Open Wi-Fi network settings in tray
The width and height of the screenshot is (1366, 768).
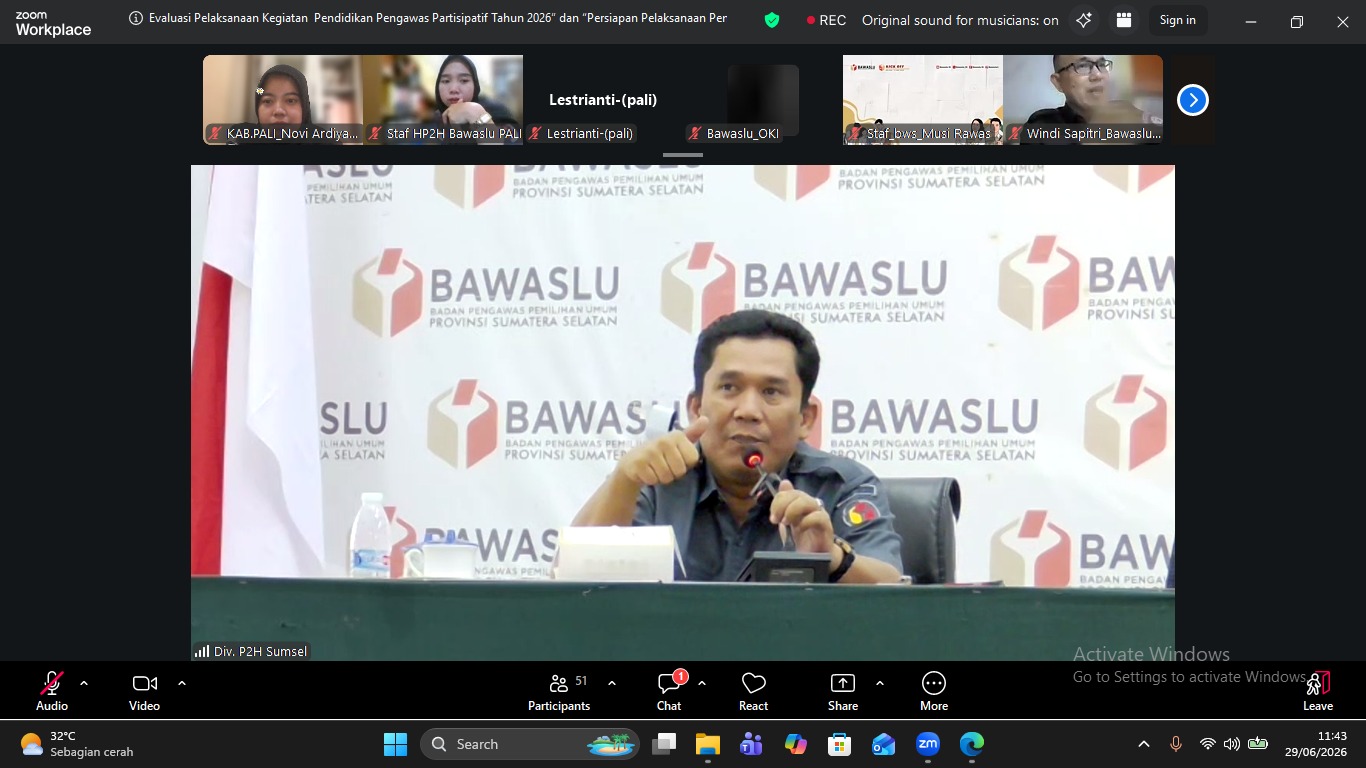click(1208, 744)
